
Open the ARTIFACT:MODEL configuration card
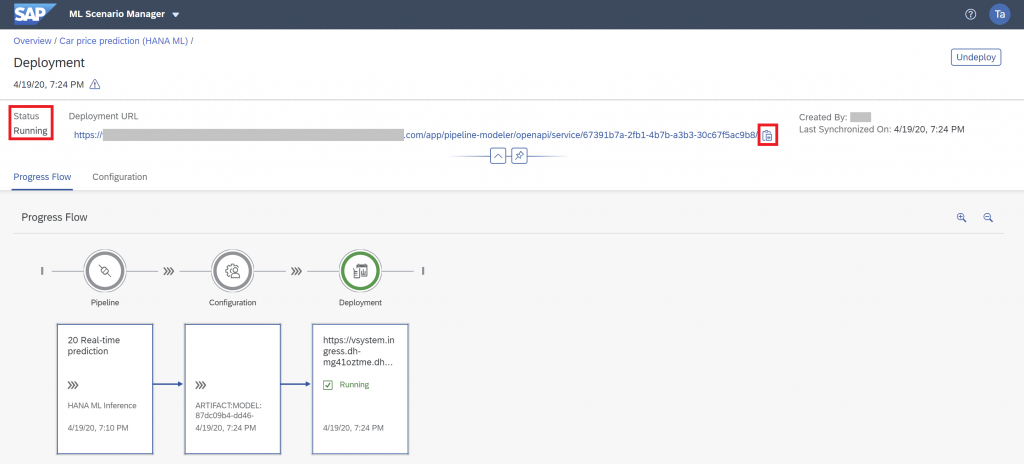pos(232,388)
